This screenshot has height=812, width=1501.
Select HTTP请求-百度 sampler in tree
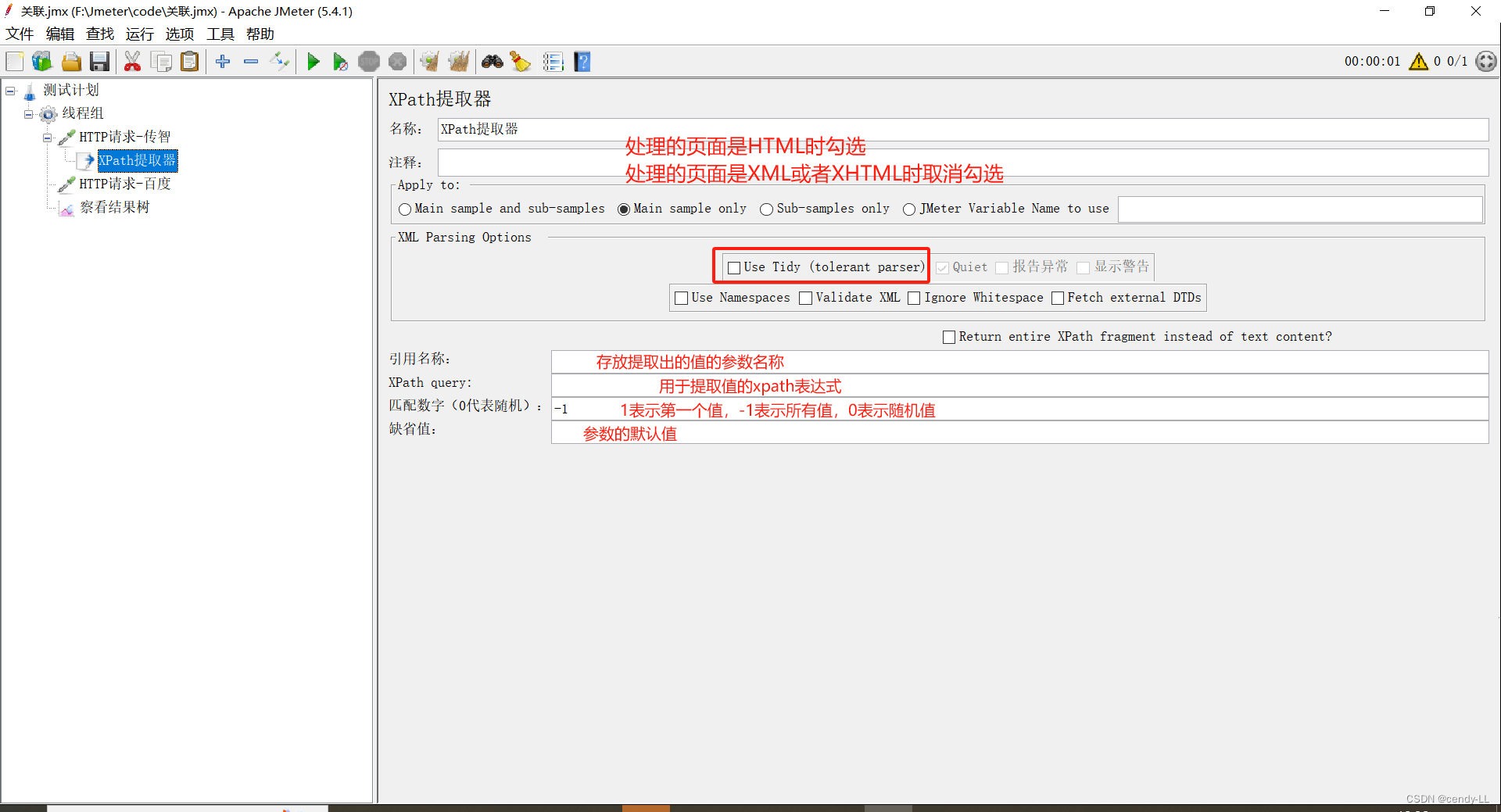point(125,184)
